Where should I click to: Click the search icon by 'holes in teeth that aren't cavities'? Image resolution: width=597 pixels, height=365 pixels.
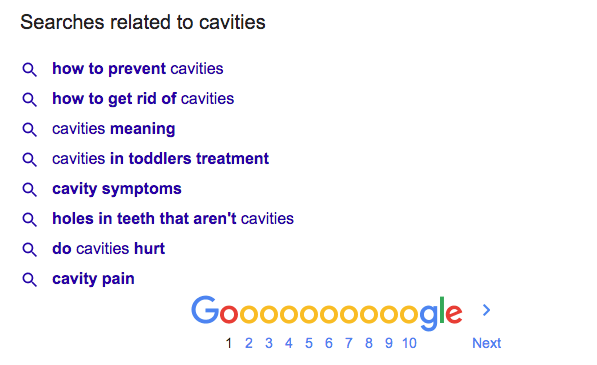[x=29, y=220]
